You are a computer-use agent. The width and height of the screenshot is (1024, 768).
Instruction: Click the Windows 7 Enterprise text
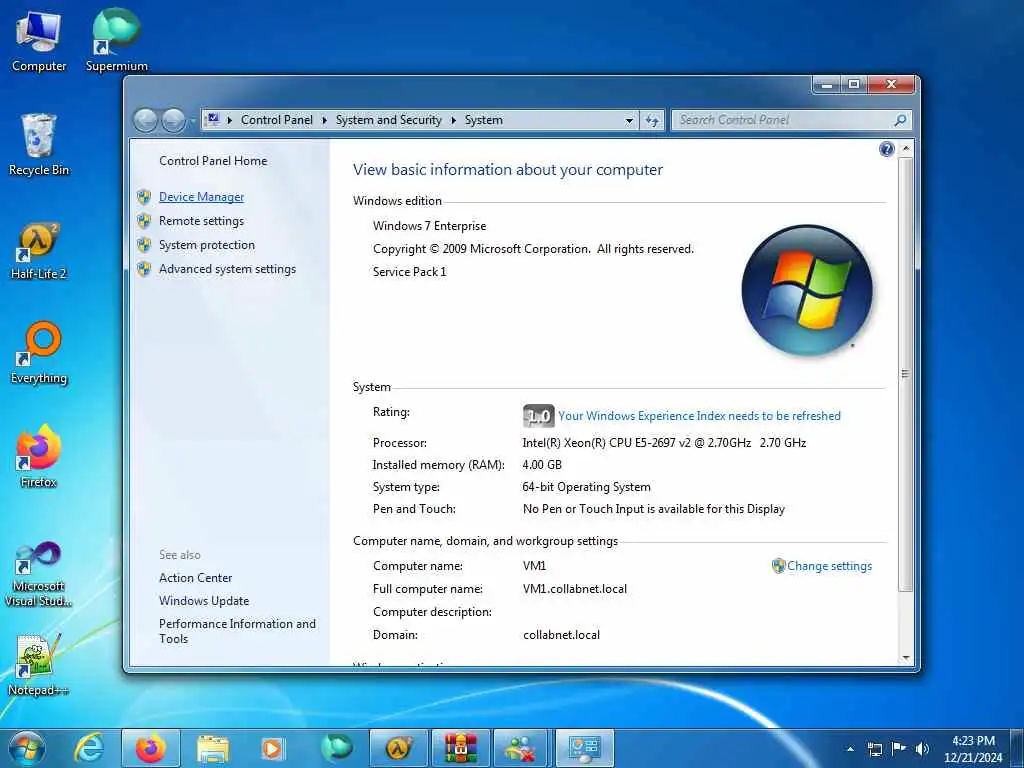pos(429,226)
